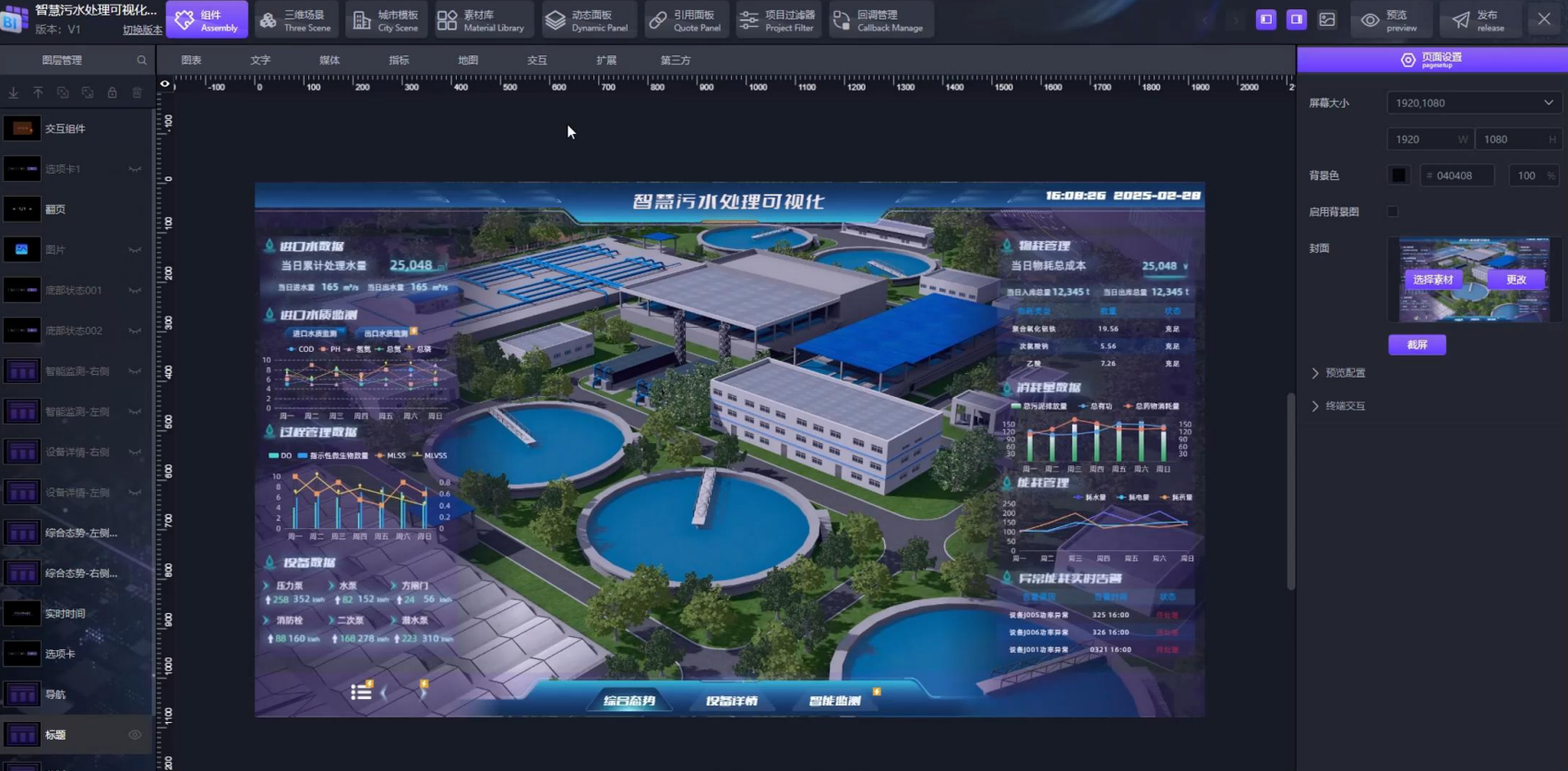Show the hidden 图片 layer
This screenshot has height=771, width=1568.
click(135, 250)
